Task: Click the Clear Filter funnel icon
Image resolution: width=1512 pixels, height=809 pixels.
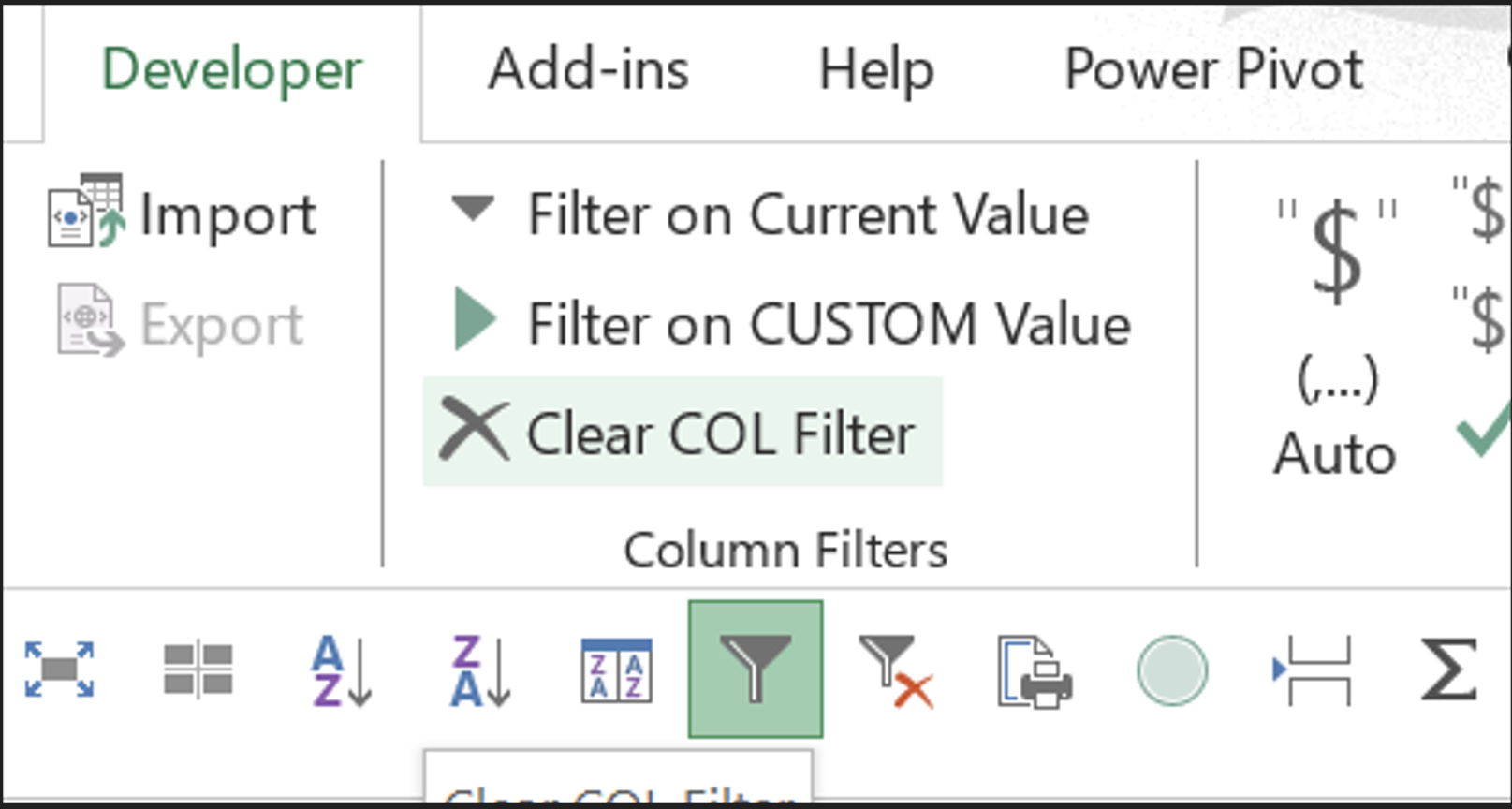Action: pos(895,670)
